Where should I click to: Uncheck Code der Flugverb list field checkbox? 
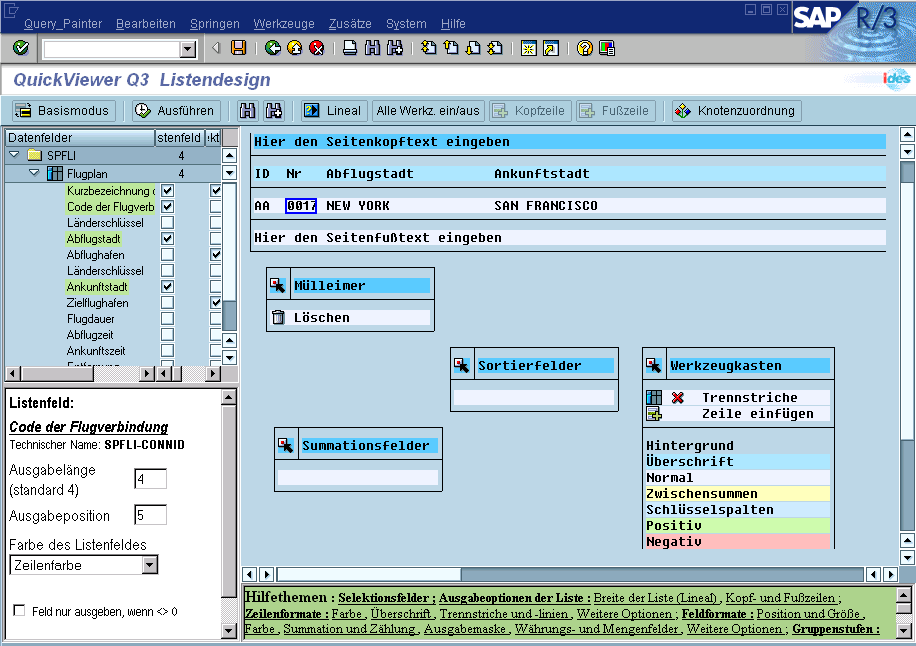coord(168,206)
